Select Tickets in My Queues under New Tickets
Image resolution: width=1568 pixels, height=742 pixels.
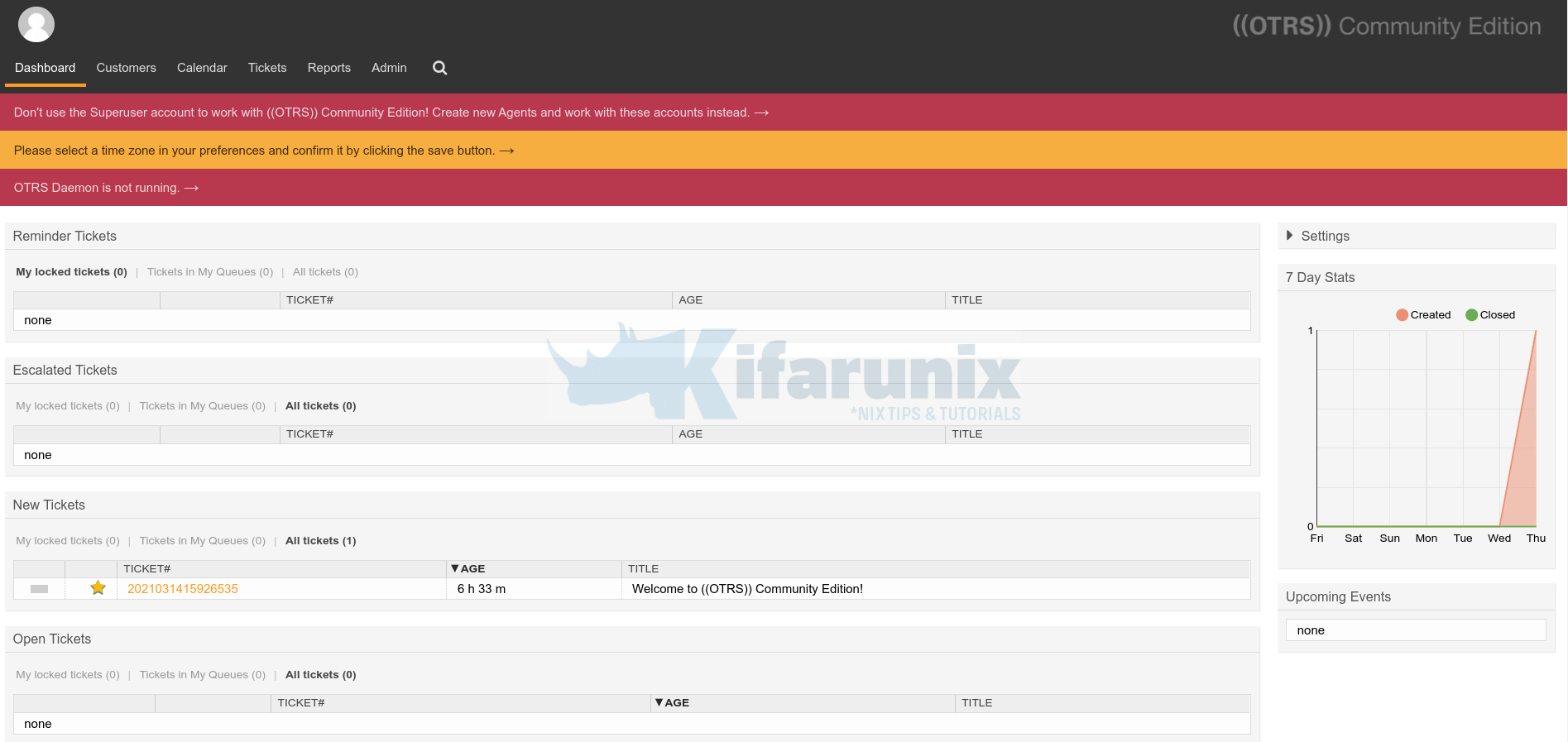point(203,541)
